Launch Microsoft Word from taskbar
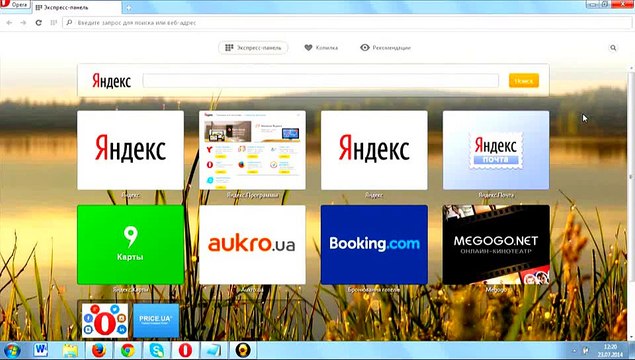 (40, 350)
